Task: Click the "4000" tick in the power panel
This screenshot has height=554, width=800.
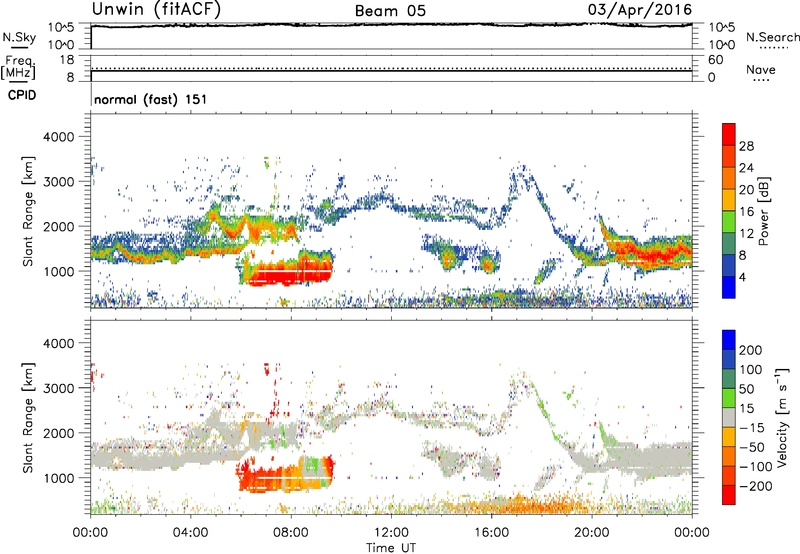Action: 59,137
